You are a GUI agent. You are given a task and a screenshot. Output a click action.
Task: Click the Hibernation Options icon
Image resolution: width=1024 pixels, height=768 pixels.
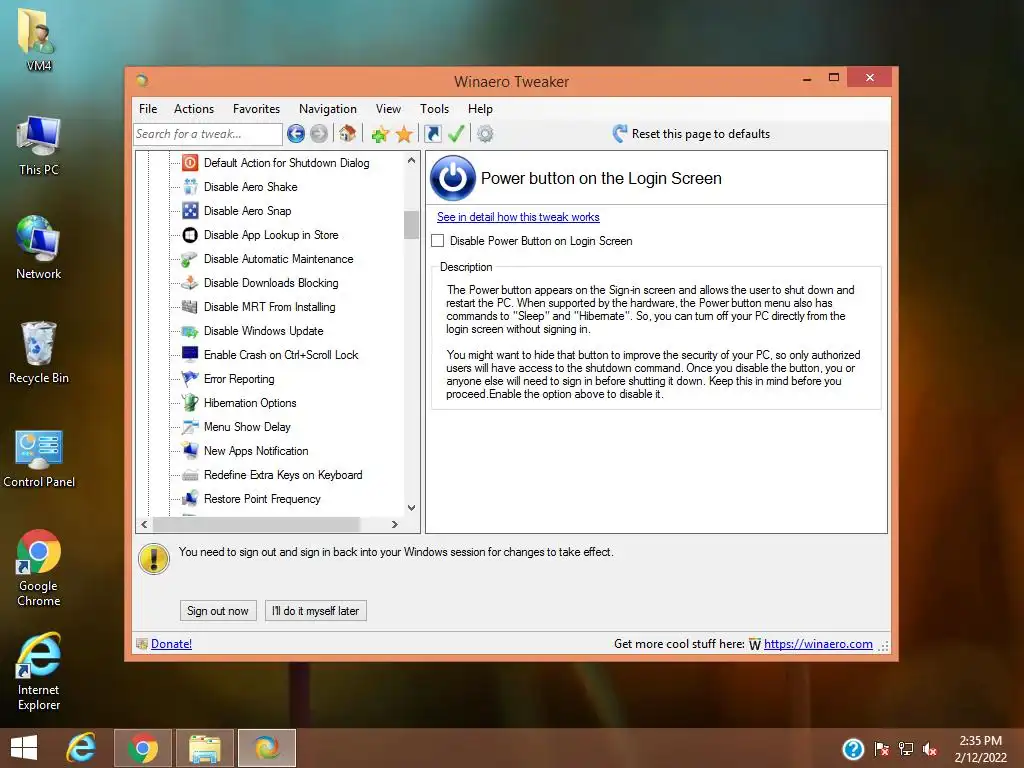(x=190, y=402)
